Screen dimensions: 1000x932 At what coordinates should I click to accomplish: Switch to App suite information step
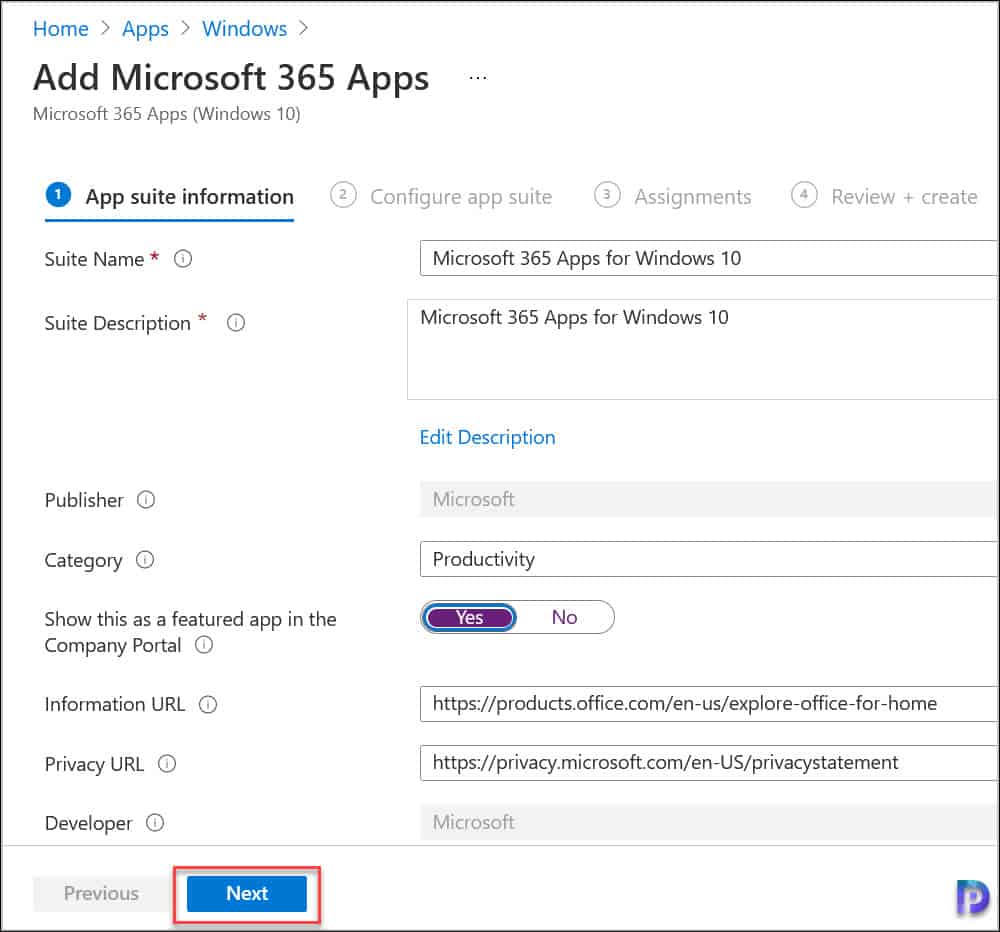coord(170,196)
